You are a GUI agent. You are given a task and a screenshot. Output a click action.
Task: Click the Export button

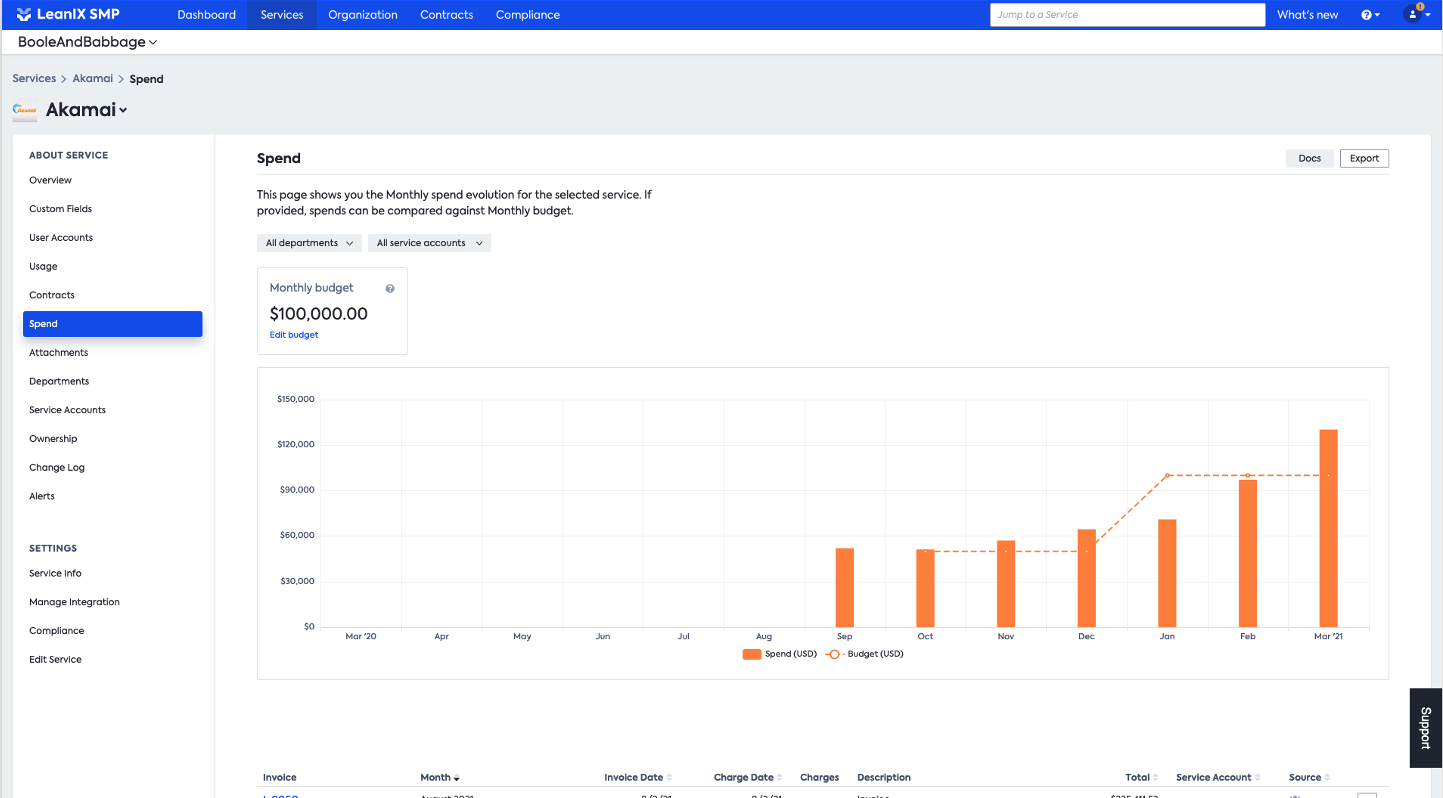[x=1364, y=158]
